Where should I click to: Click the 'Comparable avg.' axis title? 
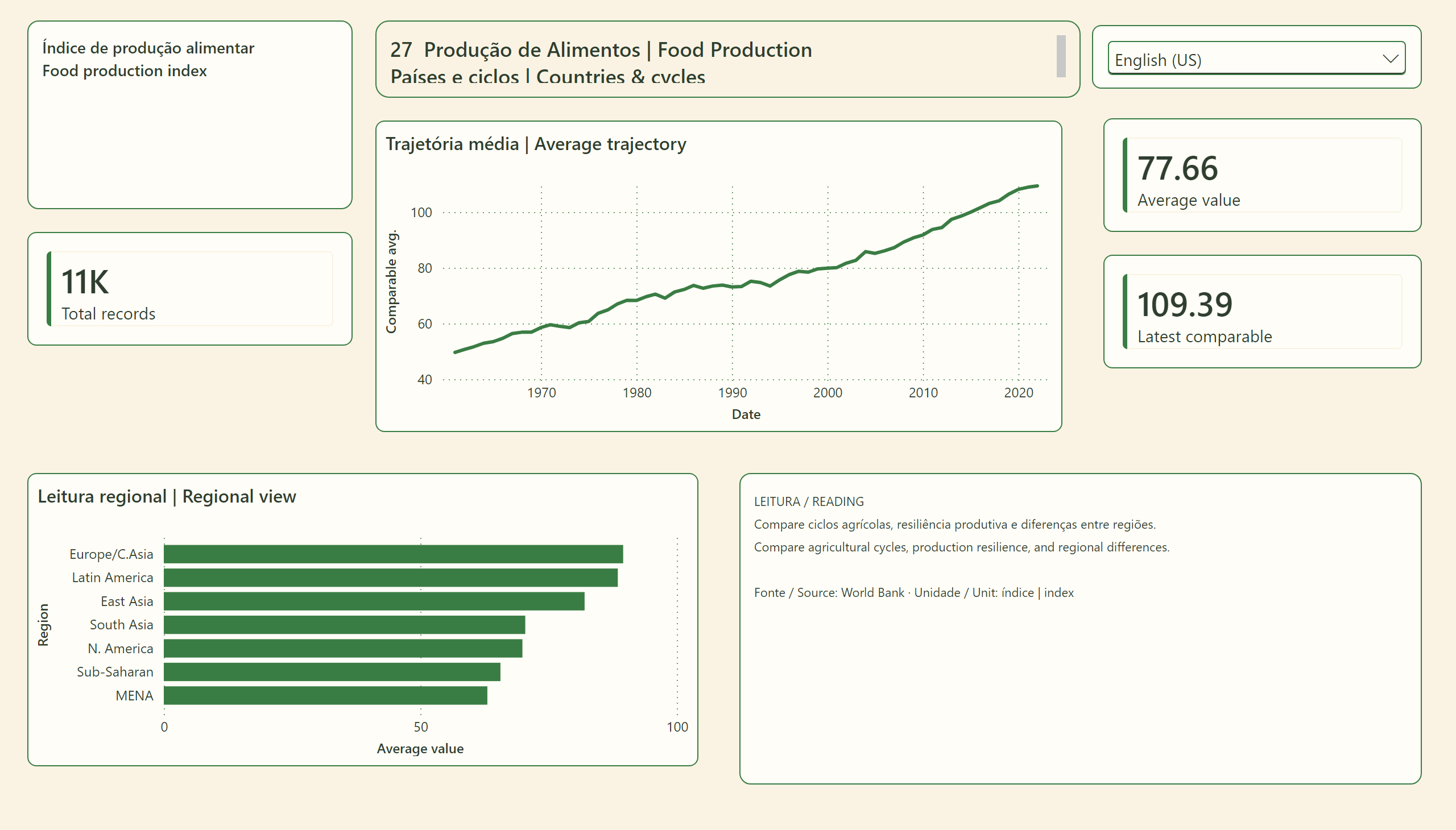click(x=391, y=282)
